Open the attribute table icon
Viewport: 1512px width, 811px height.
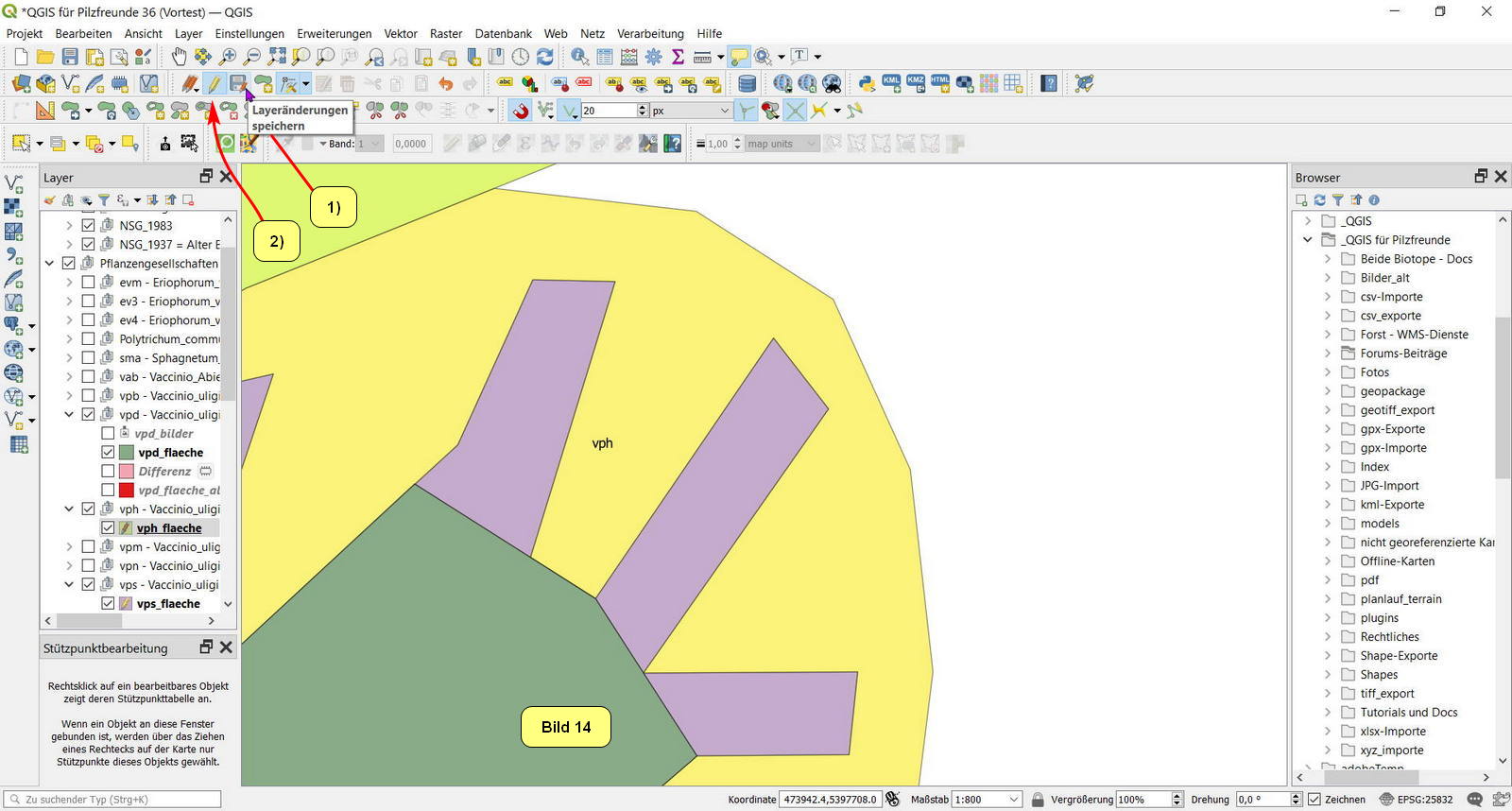[605, 57]
